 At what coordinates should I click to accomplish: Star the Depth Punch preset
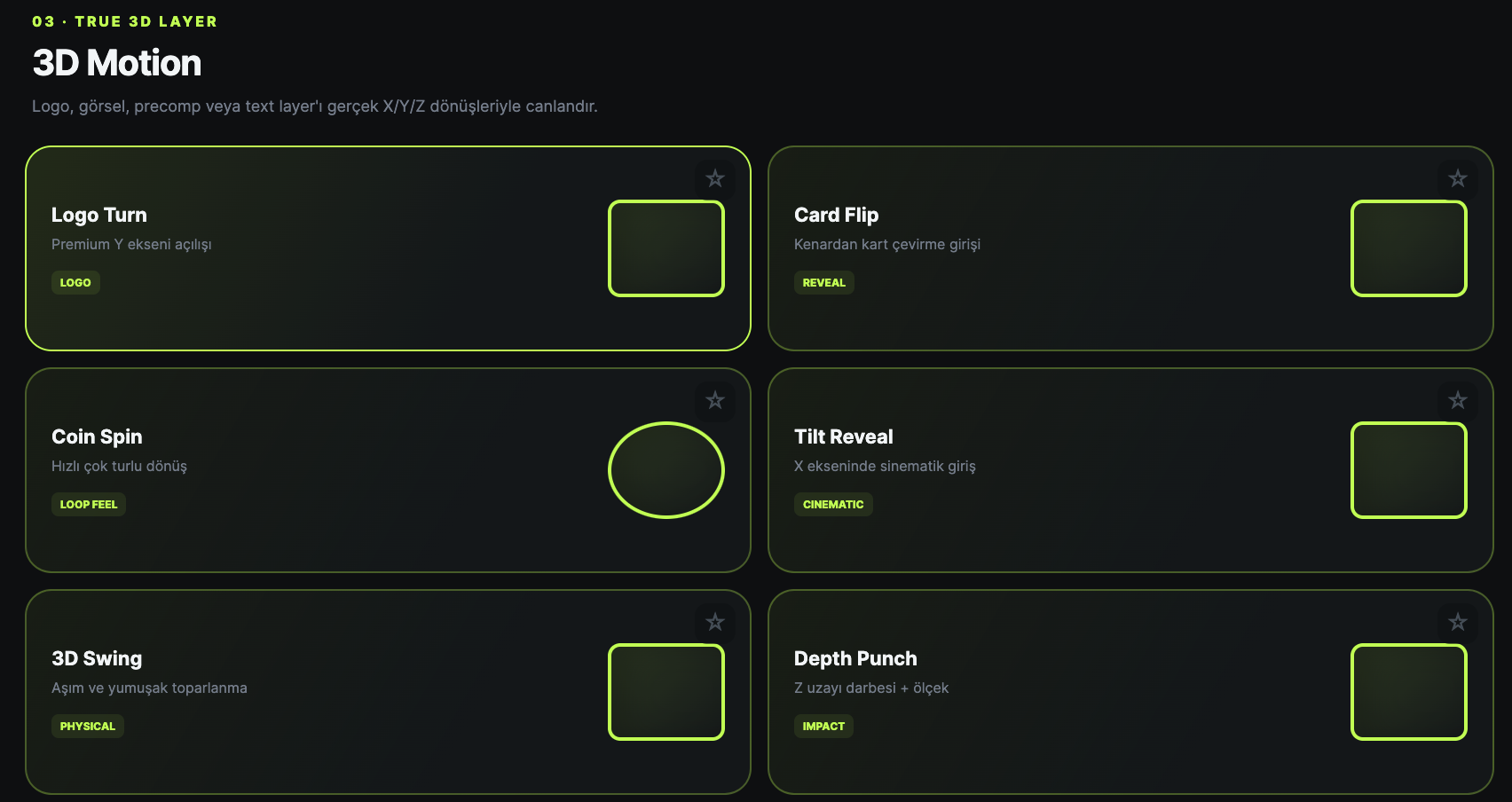pyautogui.click(x=1458, y=622)
